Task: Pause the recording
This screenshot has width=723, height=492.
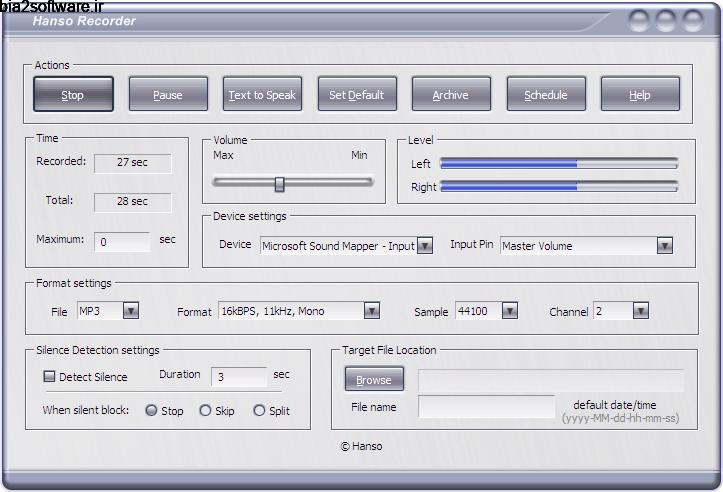Action: pos(168,95)
